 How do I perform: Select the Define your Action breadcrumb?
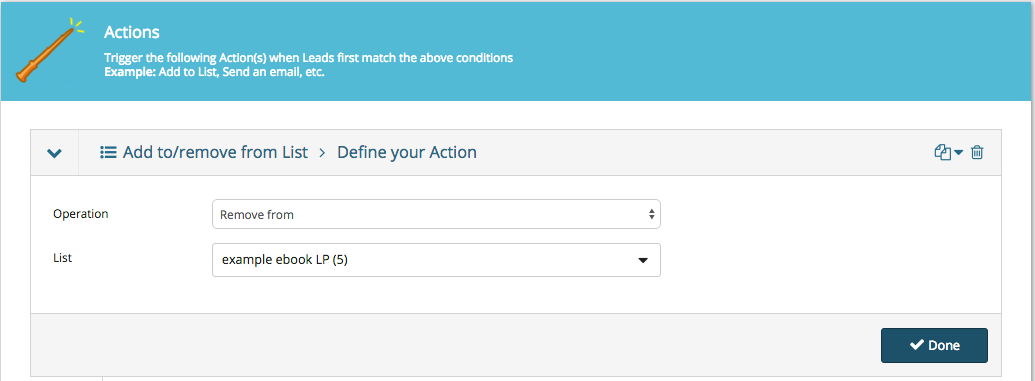(x=407, y=153)
